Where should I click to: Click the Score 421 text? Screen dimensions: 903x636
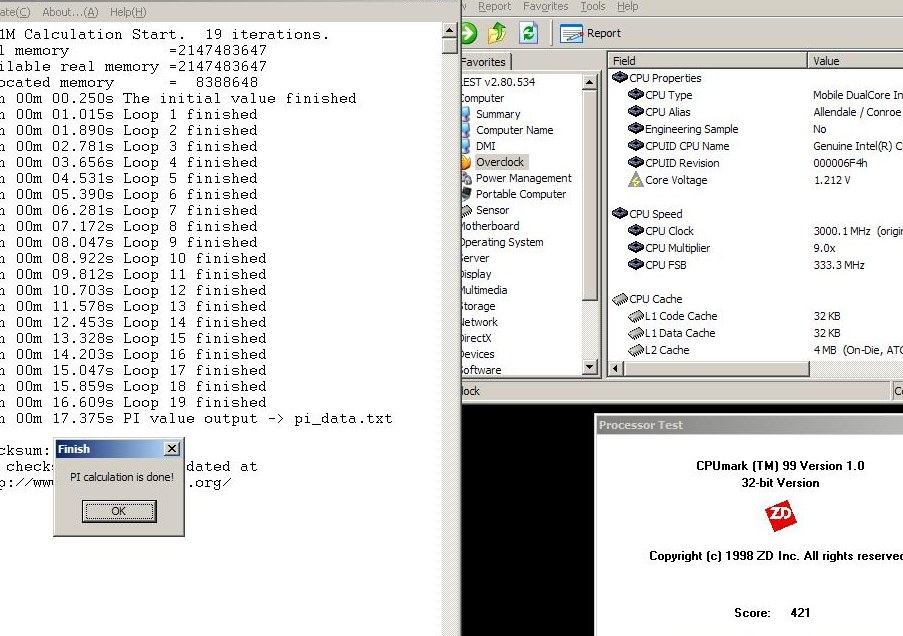(x=772, y=612)
